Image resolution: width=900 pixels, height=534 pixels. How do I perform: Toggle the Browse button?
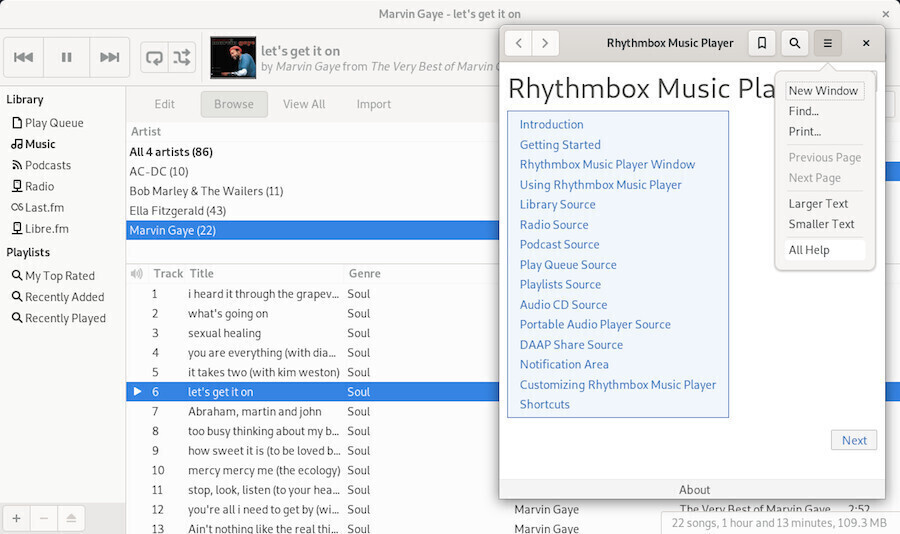(x=234, y=104)
